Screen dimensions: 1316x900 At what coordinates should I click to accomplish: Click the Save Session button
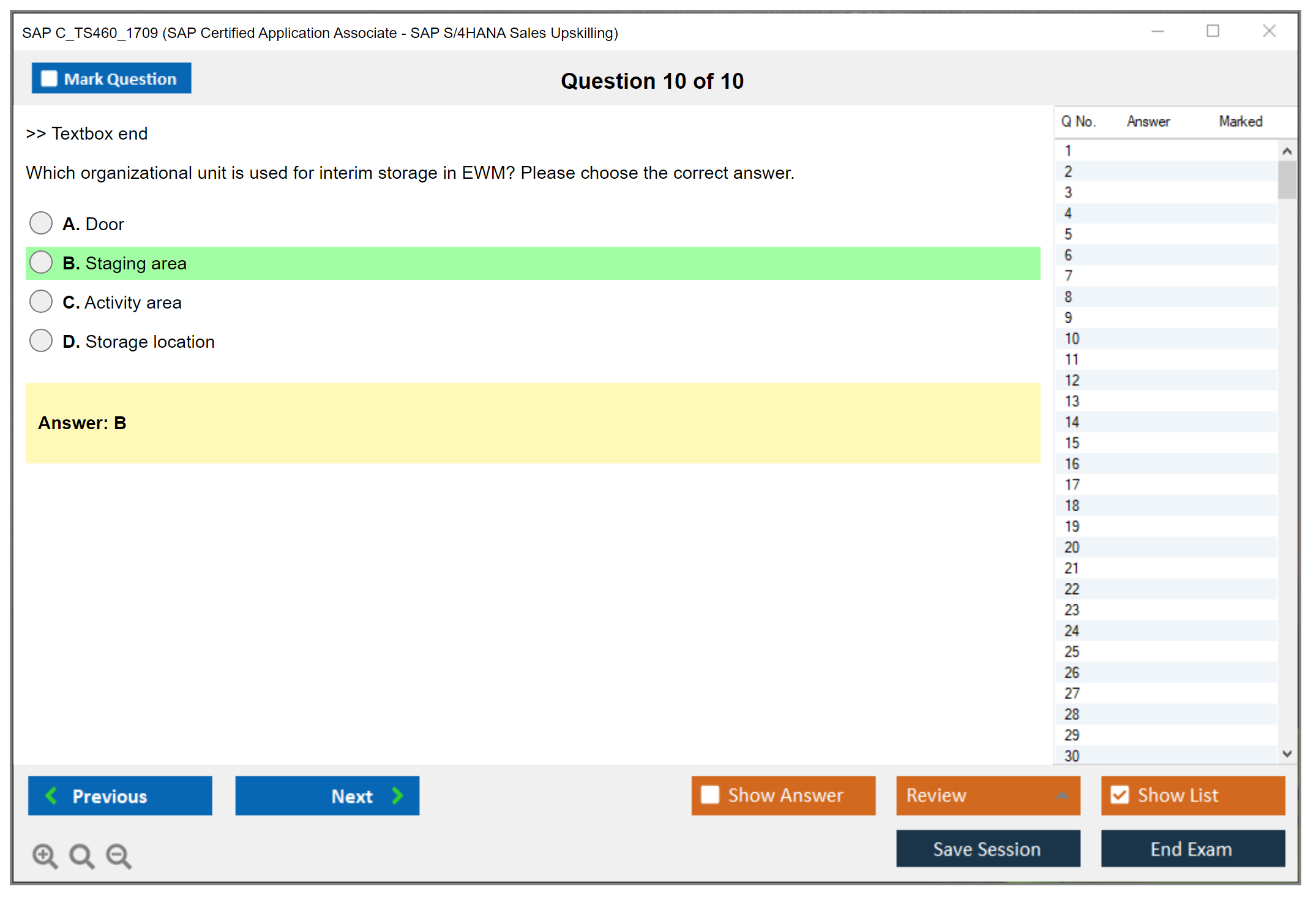click(x=987, y=849)
